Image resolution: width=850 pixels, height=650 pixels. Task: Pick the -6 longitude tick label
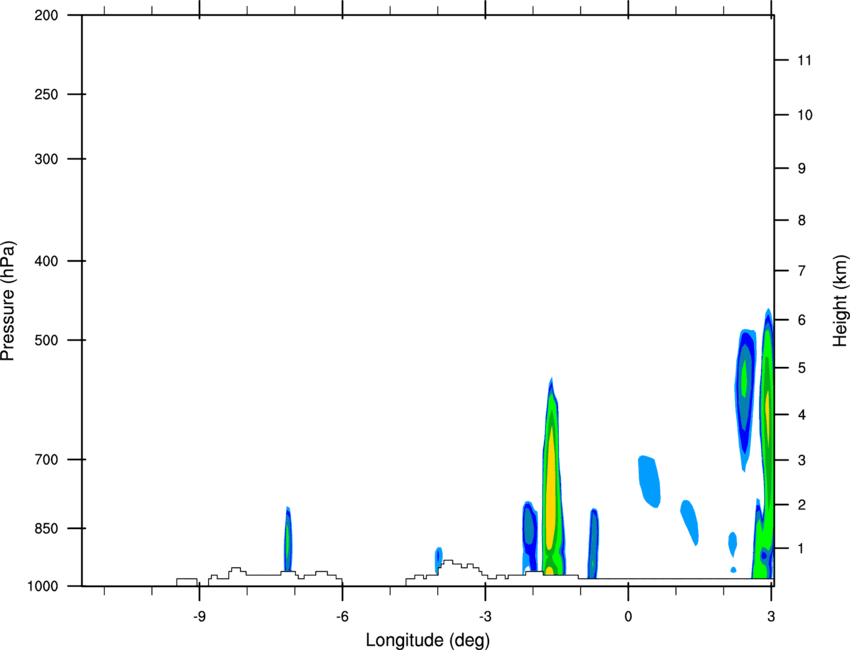click(x=342, y=616)
